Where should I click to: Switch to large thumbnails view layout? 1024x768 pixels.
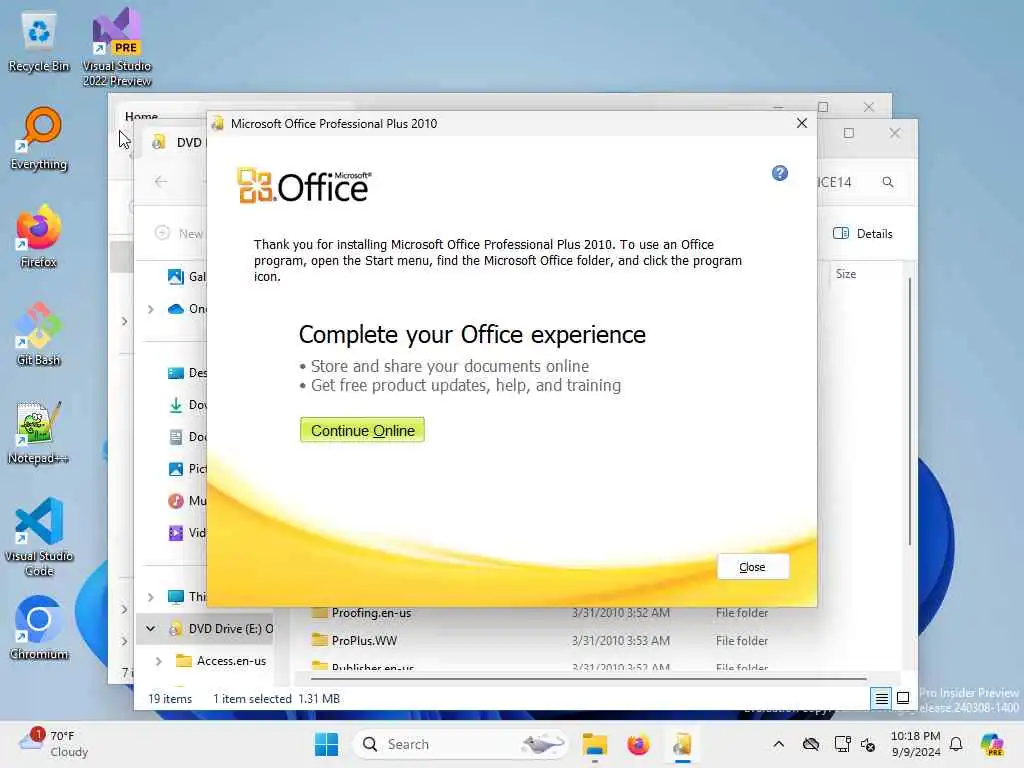coord(903,699)
